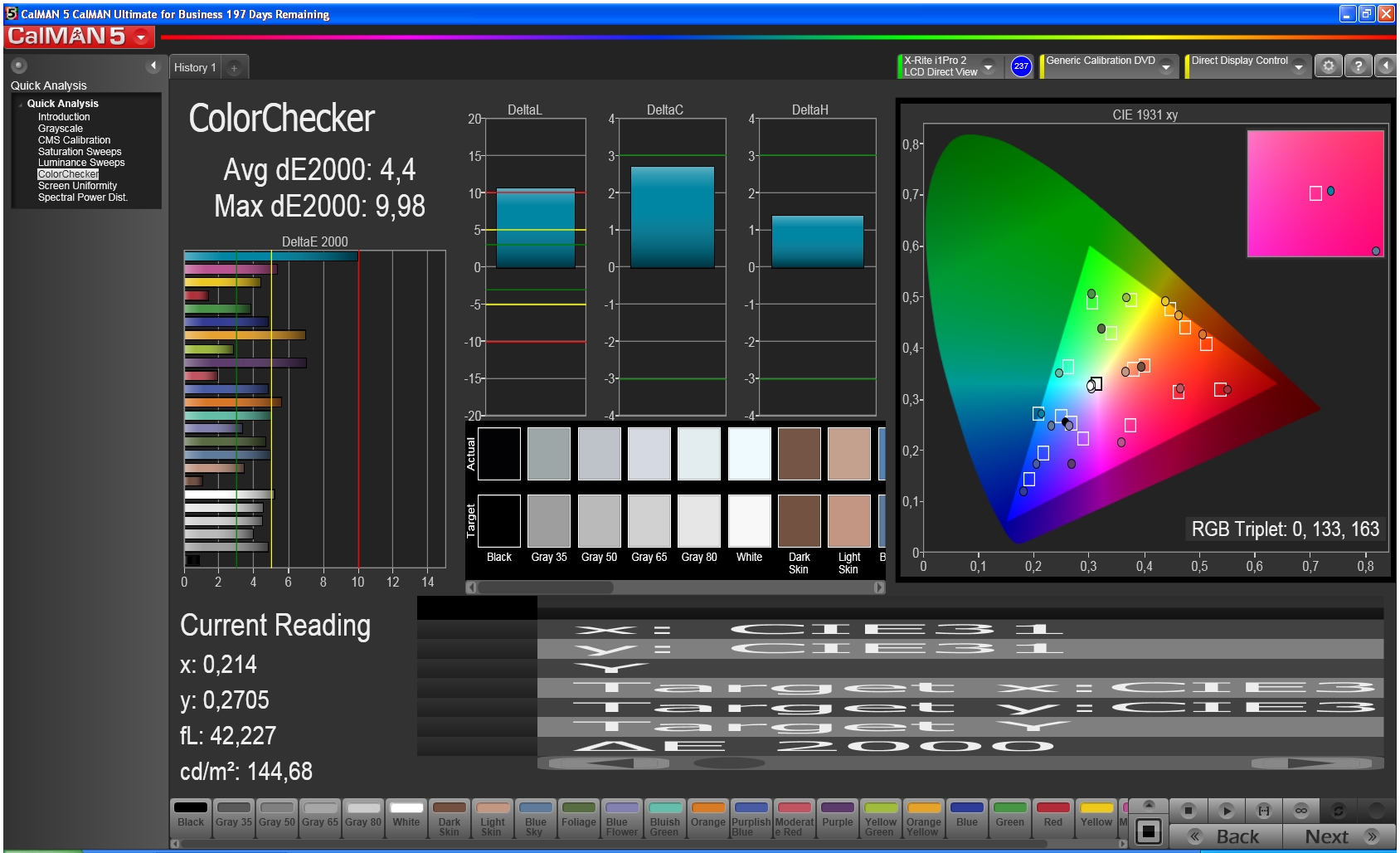Open the Generic Calibration DVD source dropdown

pyautogui.click(x=1166, y=66)
